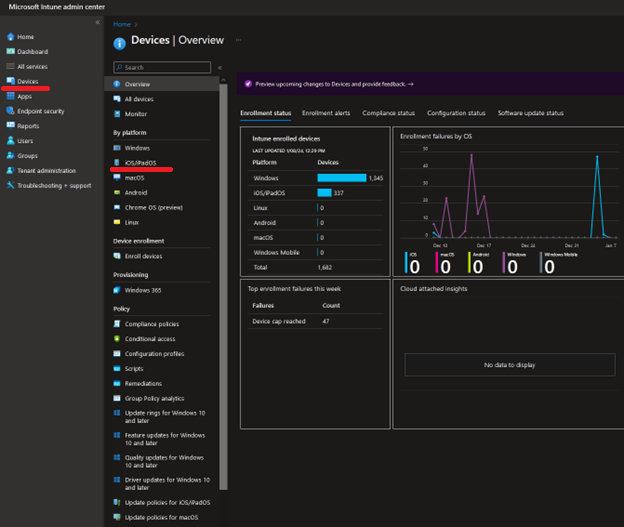
Task: Switch to Enrollment alerts tab
Action: click(326, 113)
